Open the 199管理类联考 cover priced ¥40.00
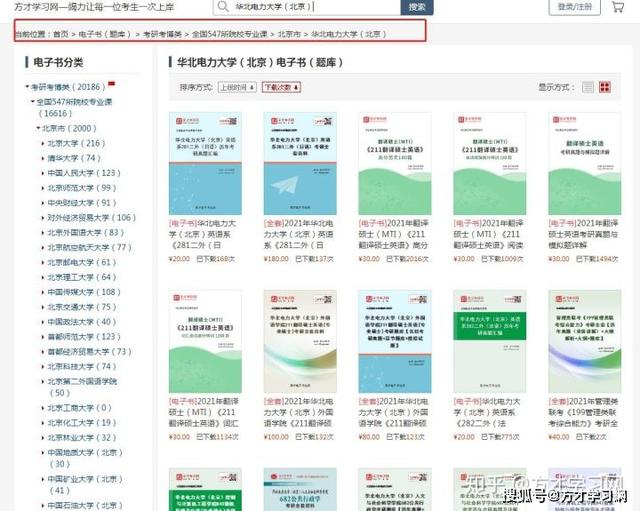This screenshot has width=640, height=511. coord(584,341)
